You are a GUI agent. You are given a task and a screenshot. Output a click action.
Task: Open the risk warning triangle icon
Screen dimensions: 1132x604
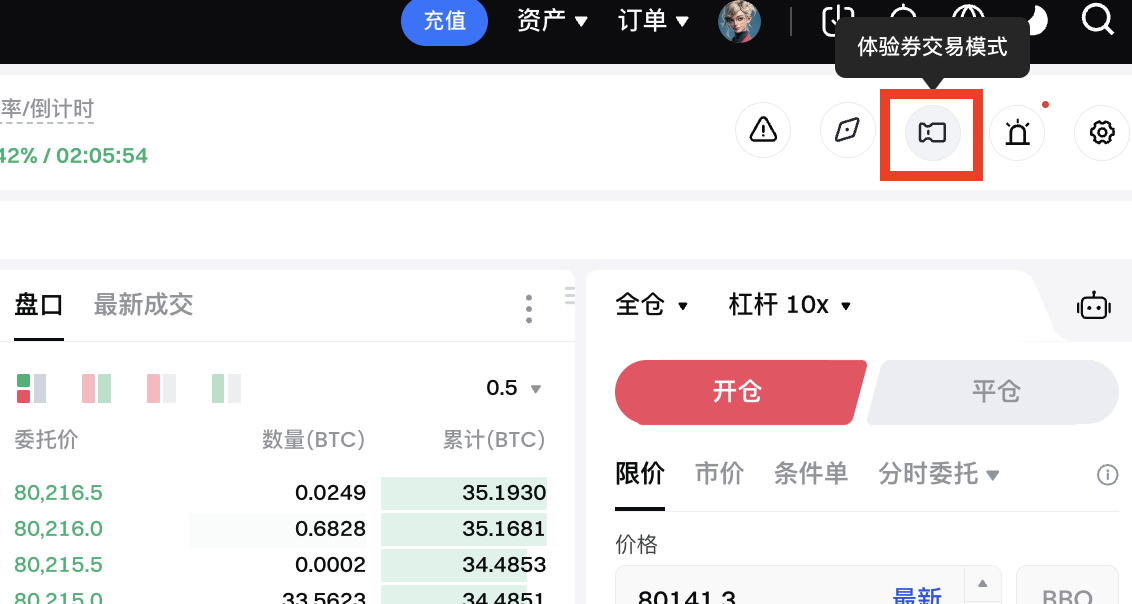point(763,131)
